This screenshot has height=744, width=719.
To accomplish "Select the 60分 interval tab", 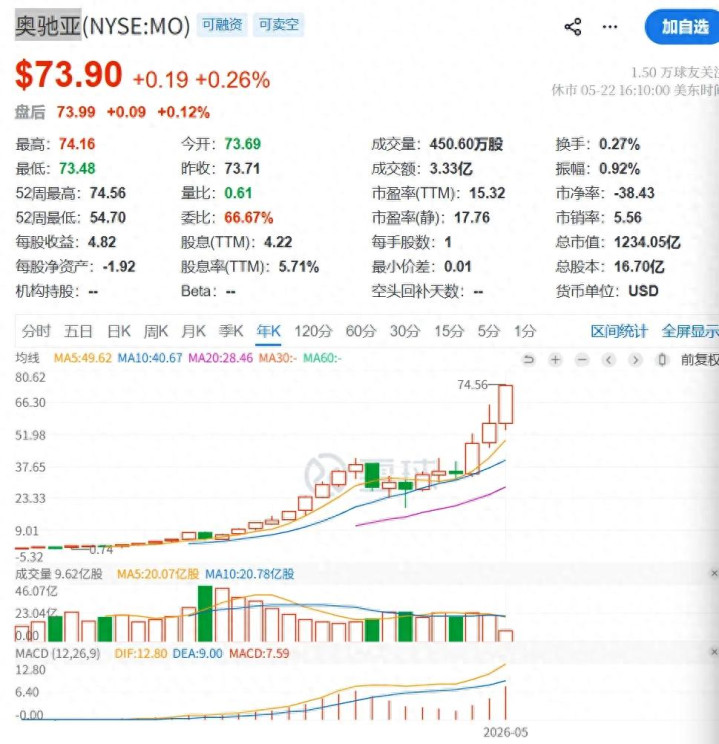I will (x=361, y=331).
